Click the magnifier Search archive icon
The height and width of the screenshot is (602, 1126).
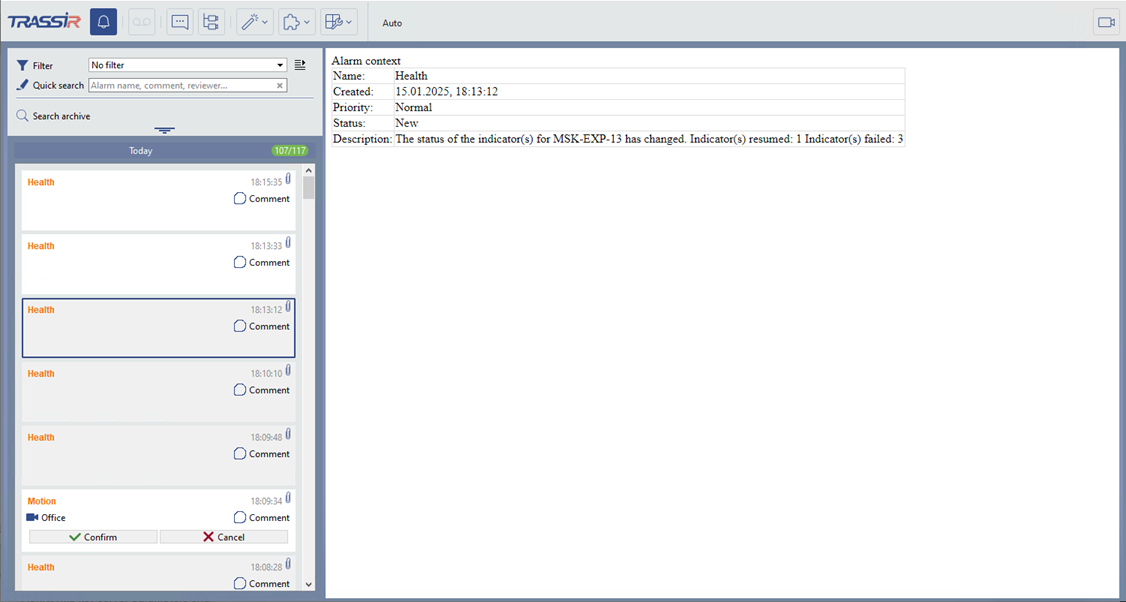(22, 116)
